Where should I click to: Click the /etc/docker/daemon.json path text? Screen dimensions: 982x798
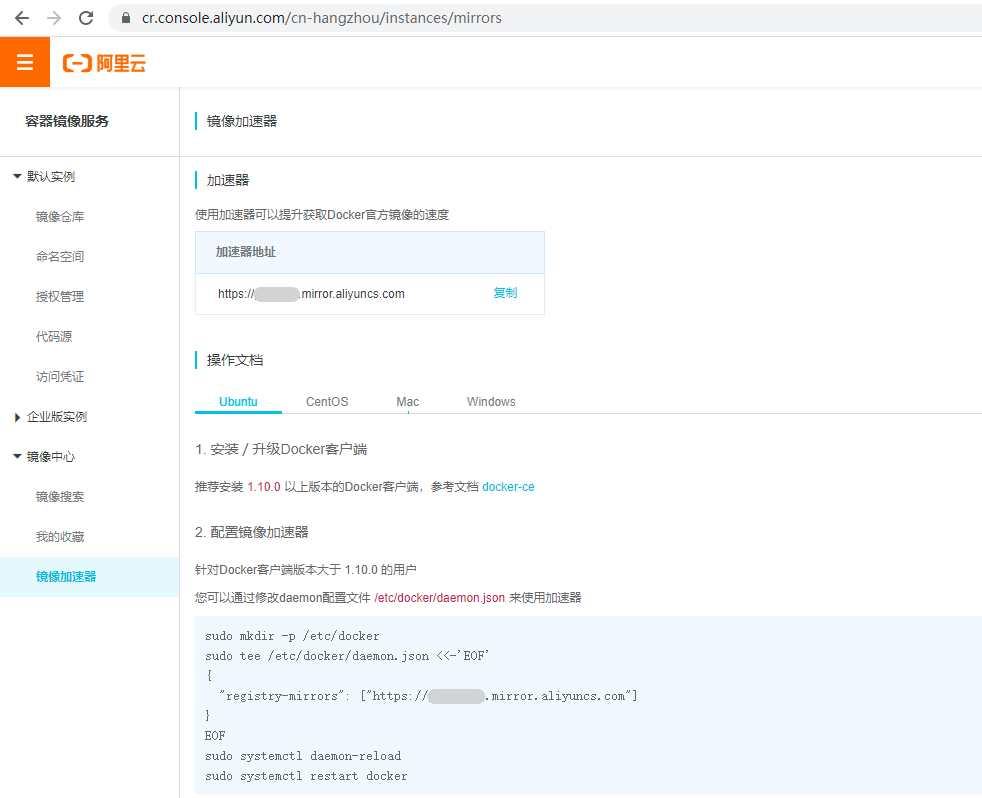pos(440,598)
